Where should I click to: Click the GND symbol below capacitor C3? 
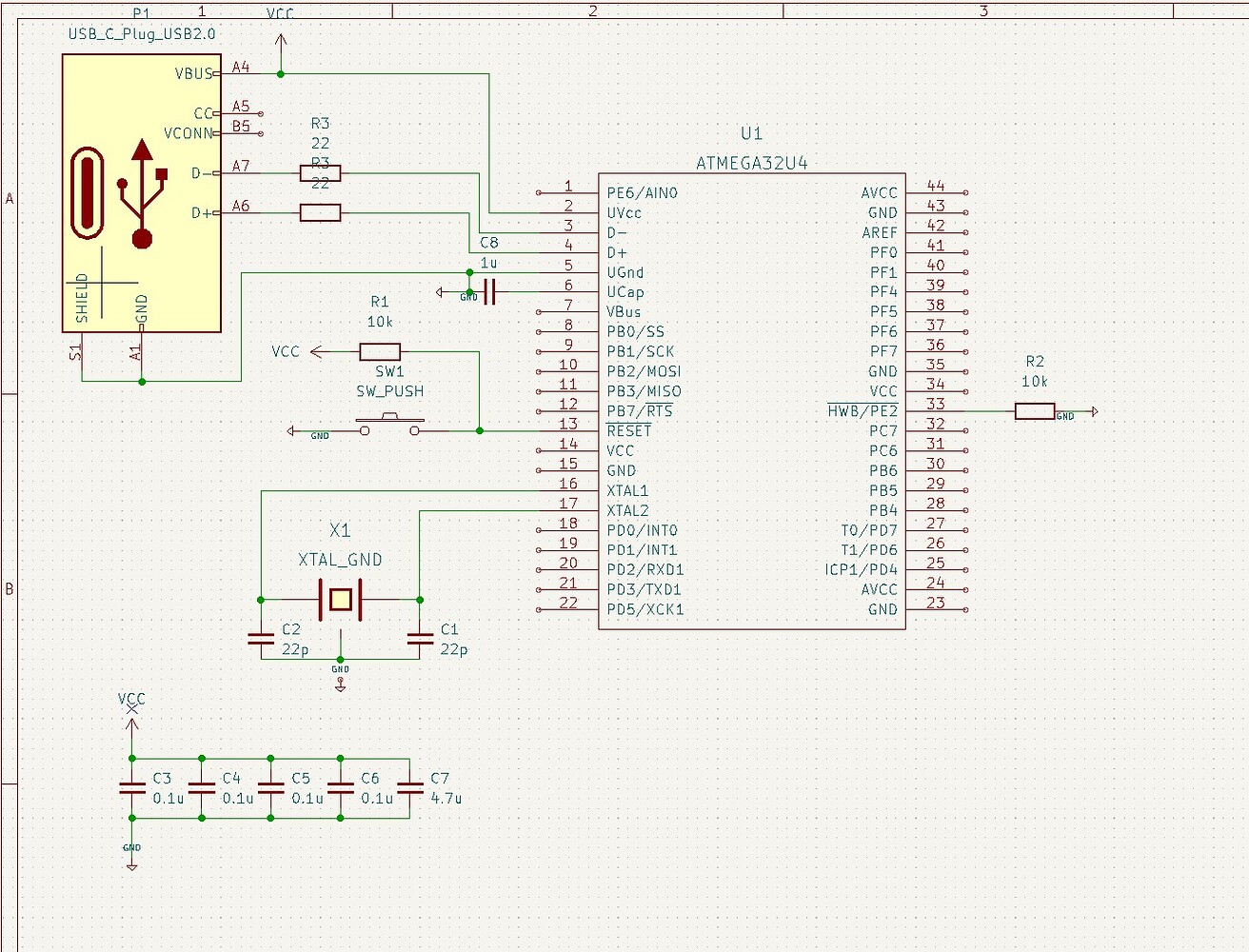point(132,864)
